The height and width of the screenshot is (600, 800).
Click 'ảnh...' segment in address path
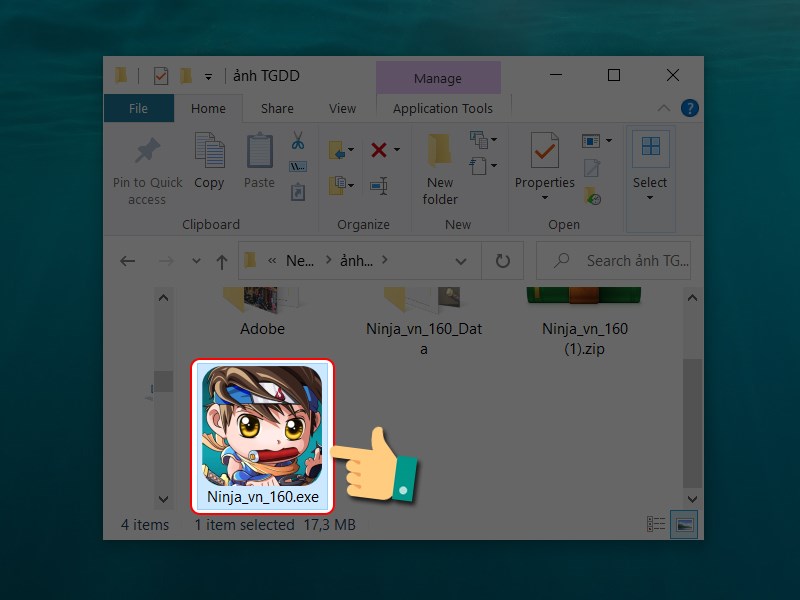tap(357, 261)
